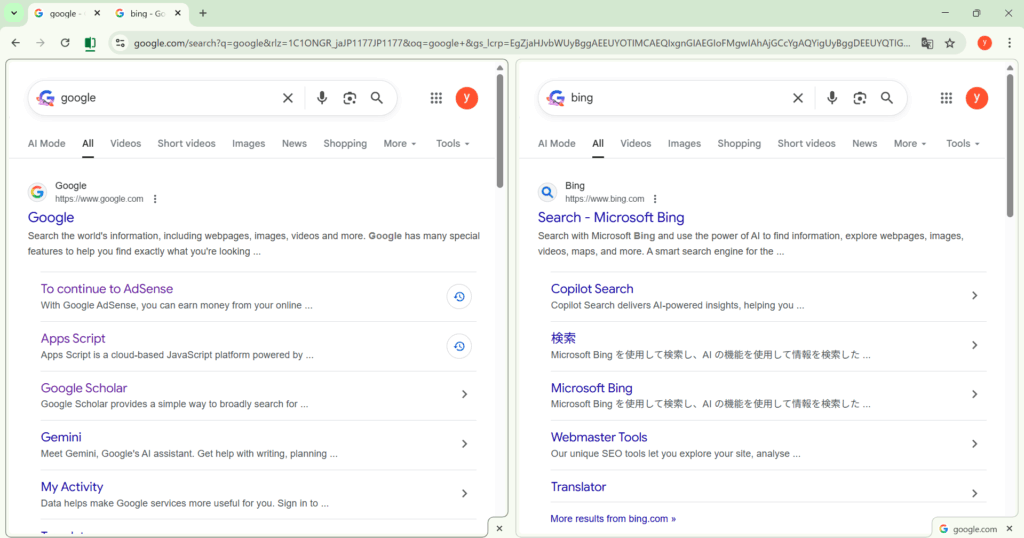The width and height of the screenshot is (1024, 538).
Task: Close the google browser tab
Action: 97,13
